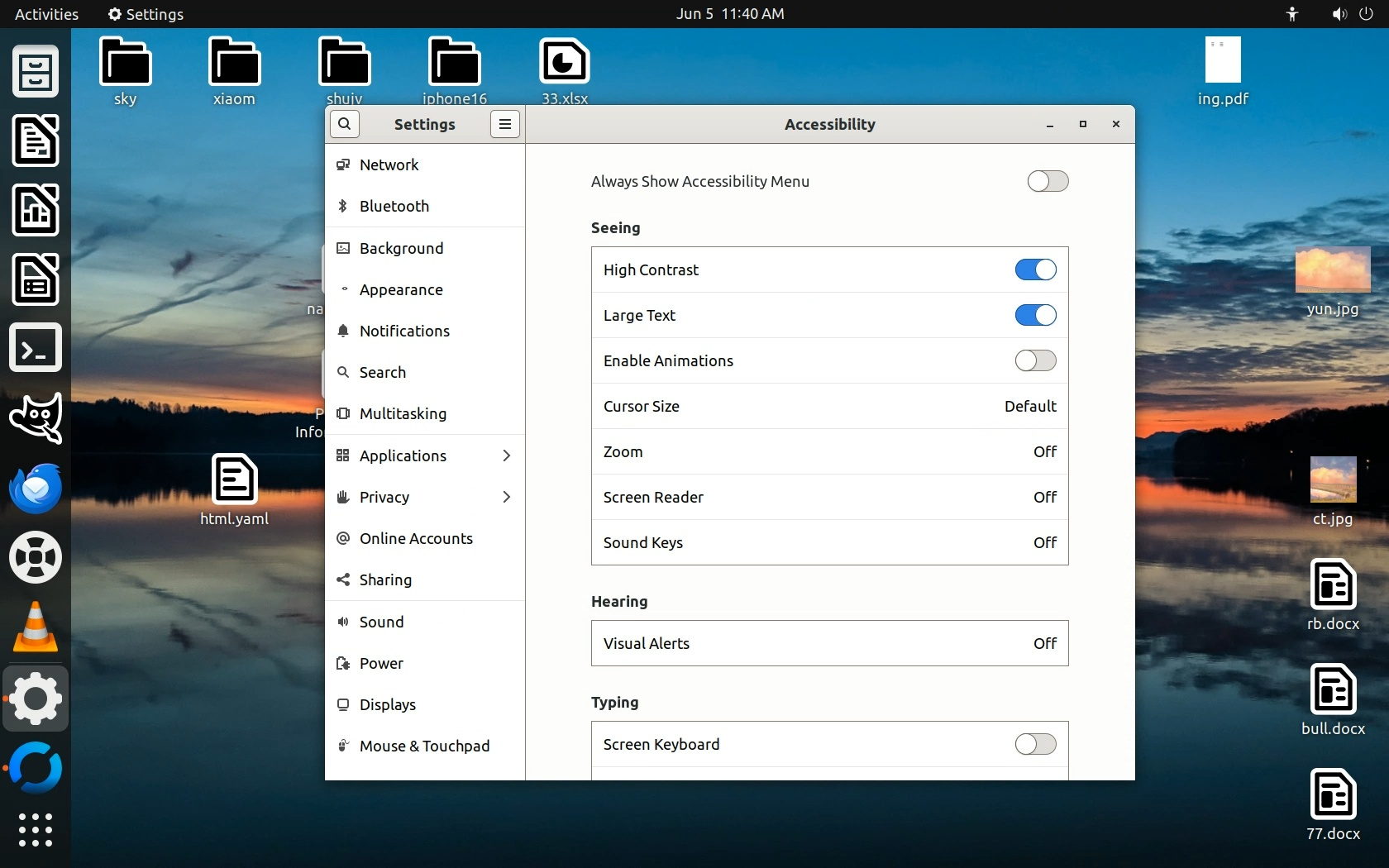
Task: Open the Visual Alerts setting row
Action: point(829,643)
